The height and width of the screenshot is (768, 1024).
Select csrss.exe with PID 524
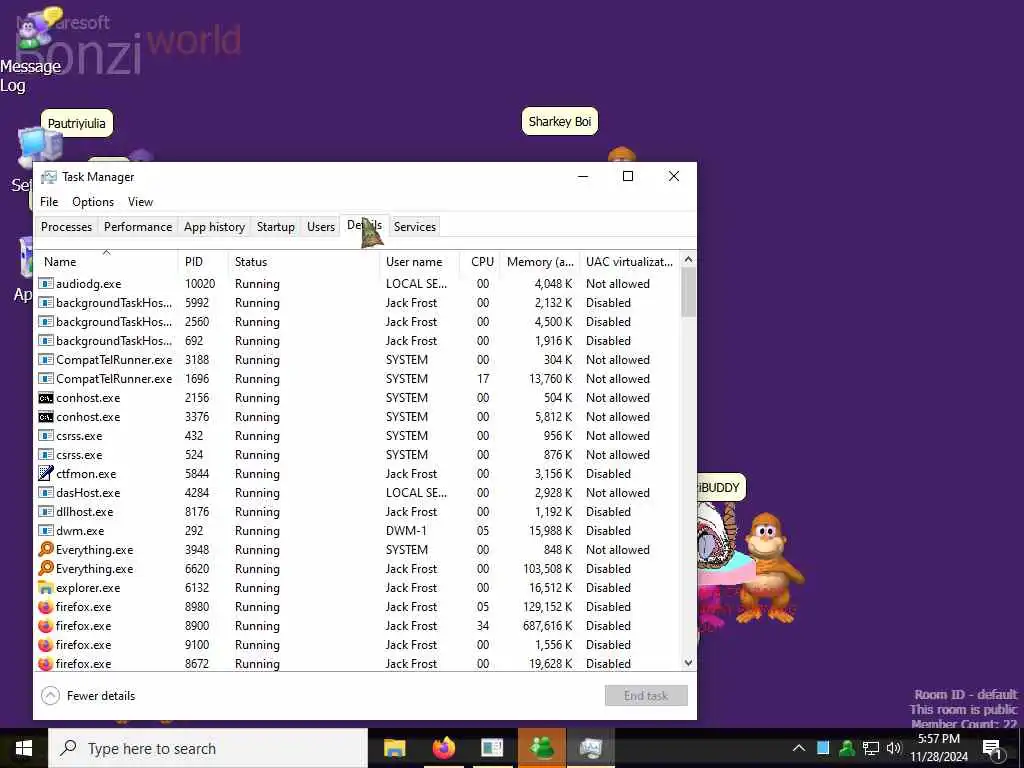click(357, 455)
